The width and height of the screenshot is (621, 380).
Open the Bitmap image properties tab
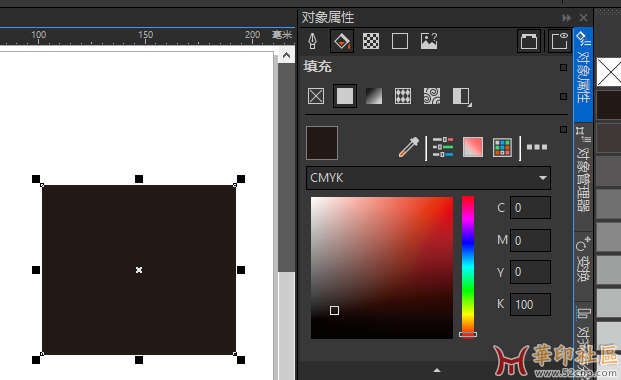point(429,41)
